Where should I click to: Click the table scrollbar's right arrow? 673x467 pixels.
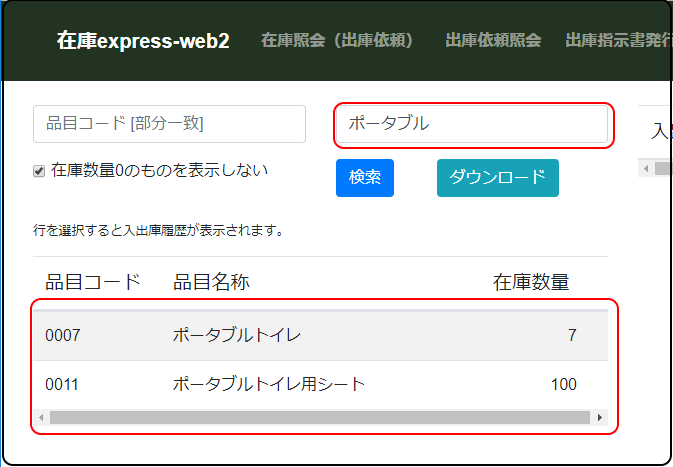(x=599, y=417)
